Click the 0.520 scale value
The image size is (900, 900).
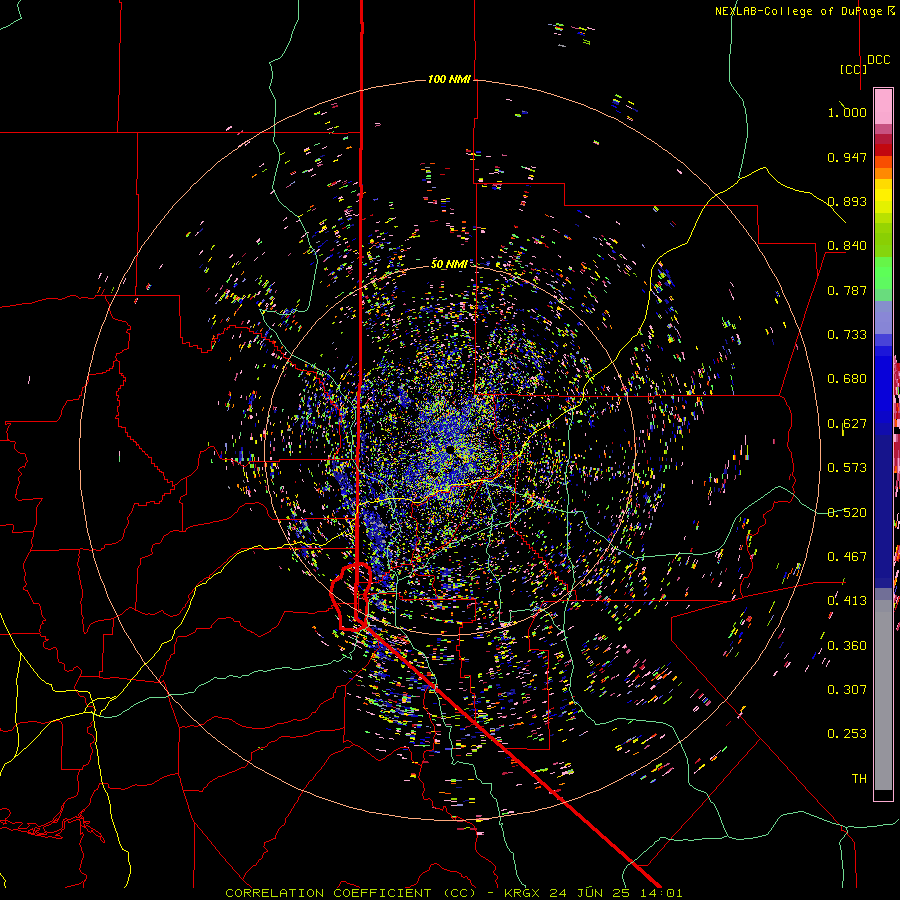[x=847, y=513]
